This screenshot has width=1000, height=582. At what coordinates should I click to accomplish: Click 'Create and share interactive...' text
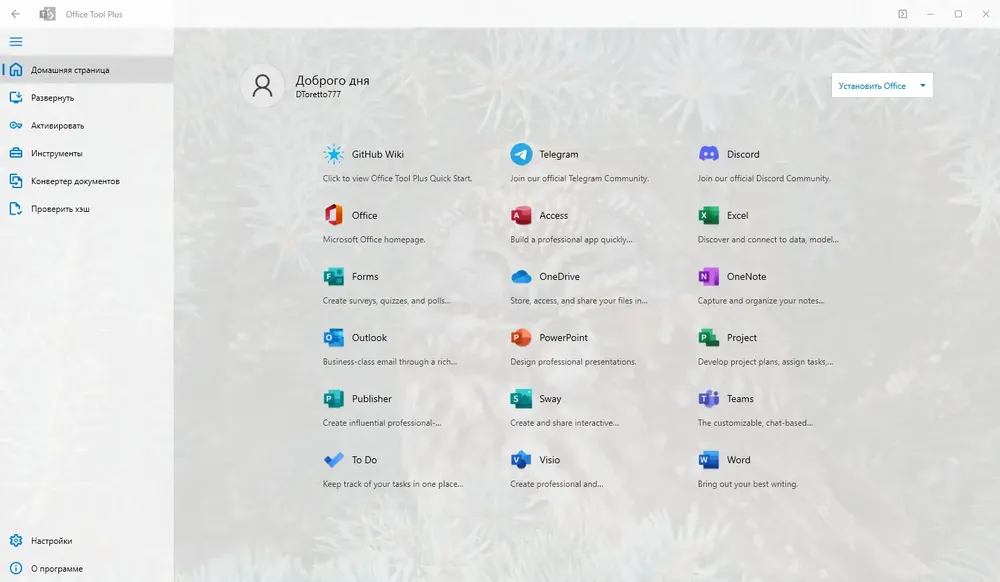(x=564, y=423)
